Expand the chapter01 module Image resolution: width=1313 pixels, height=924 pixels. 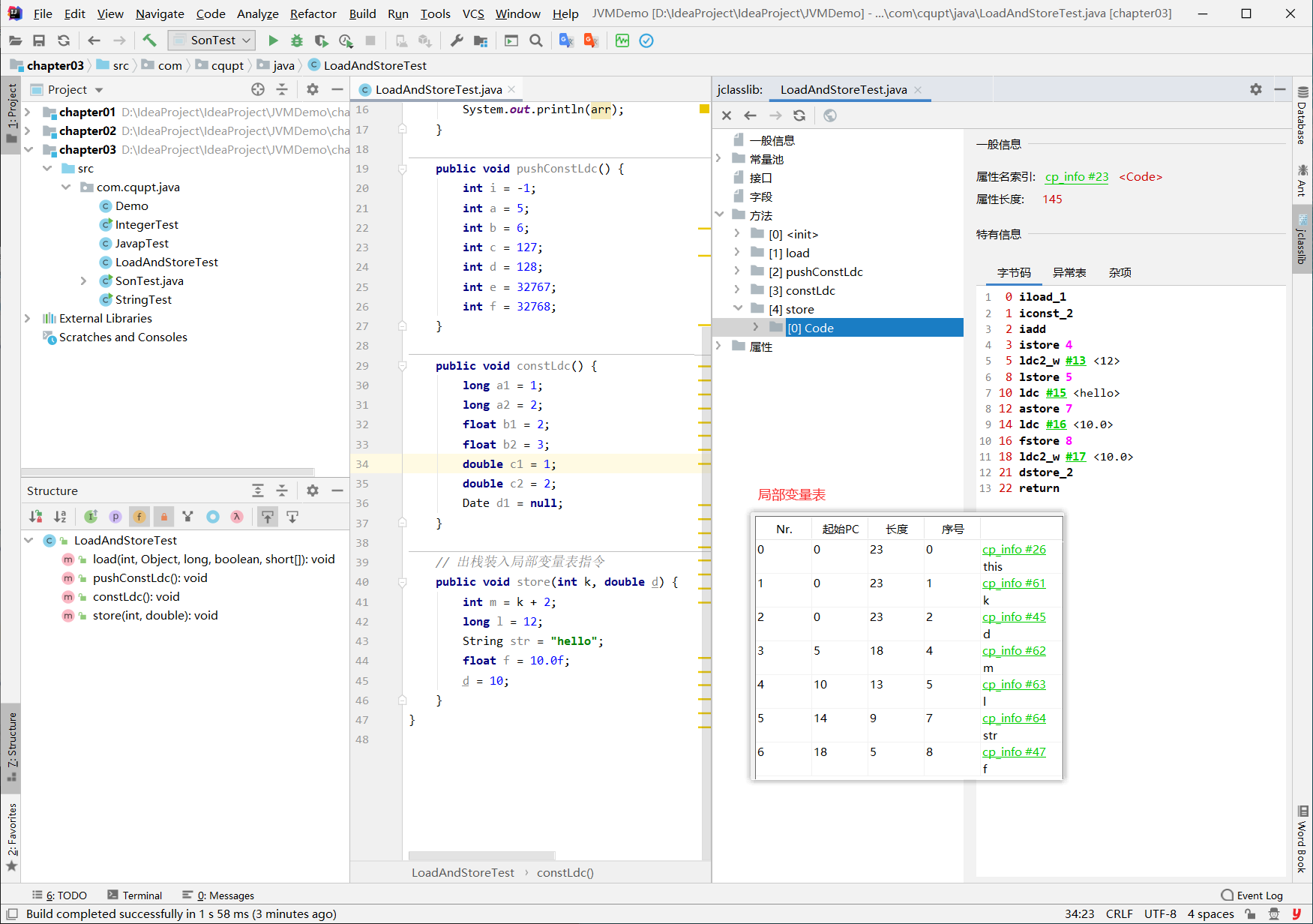tap(28, 112)
